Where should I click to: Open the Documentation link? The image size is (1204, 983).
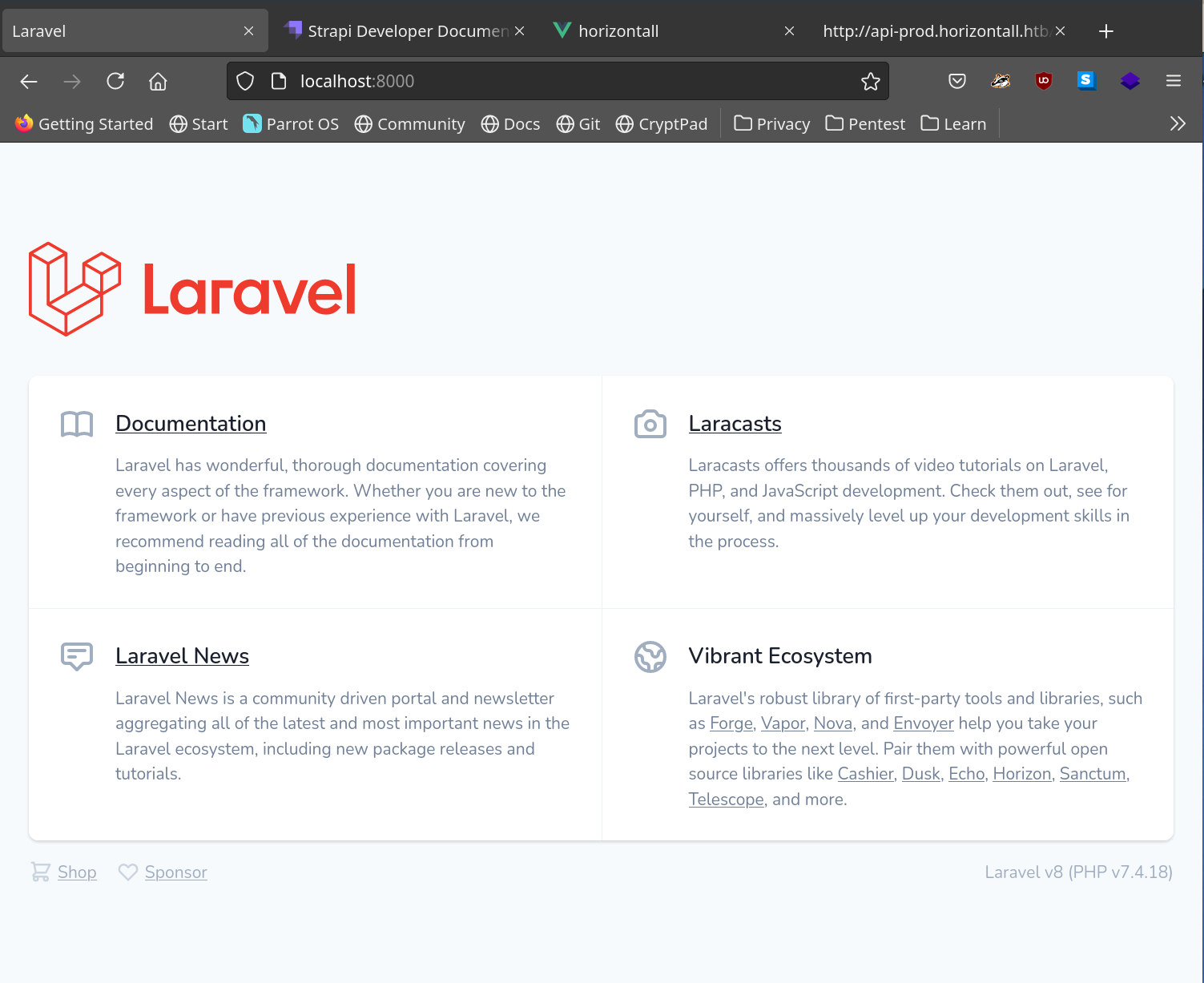[x=191, y=423]
